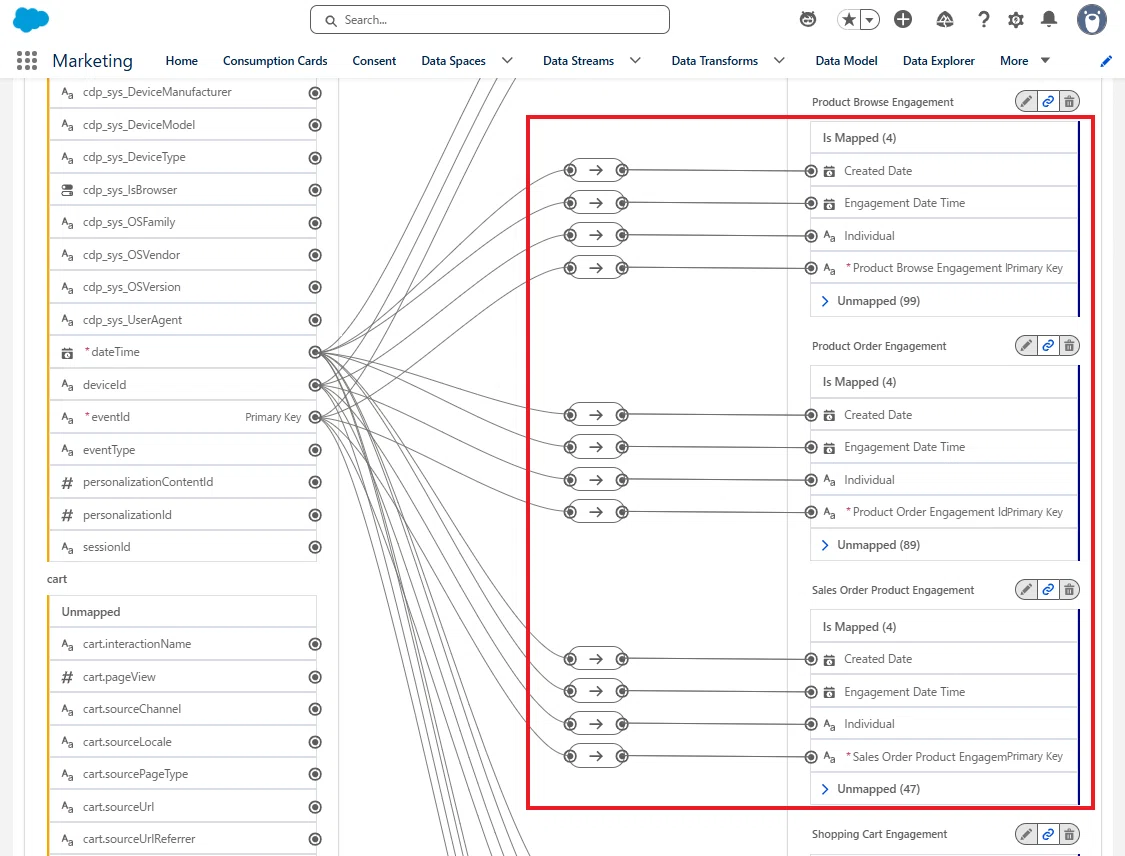Click link icon for Product Browse Engagement

point(1048,102)
